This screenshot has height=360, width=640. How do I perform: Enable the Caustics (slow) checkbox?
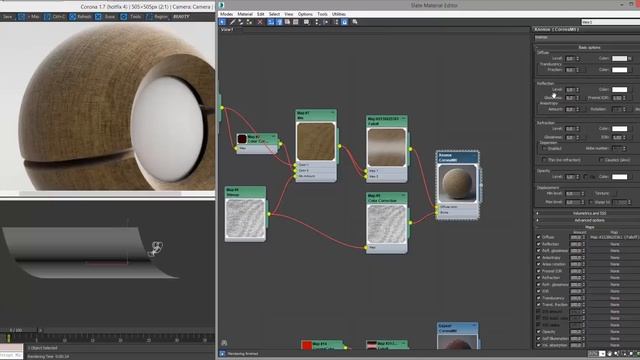(601, 160)
